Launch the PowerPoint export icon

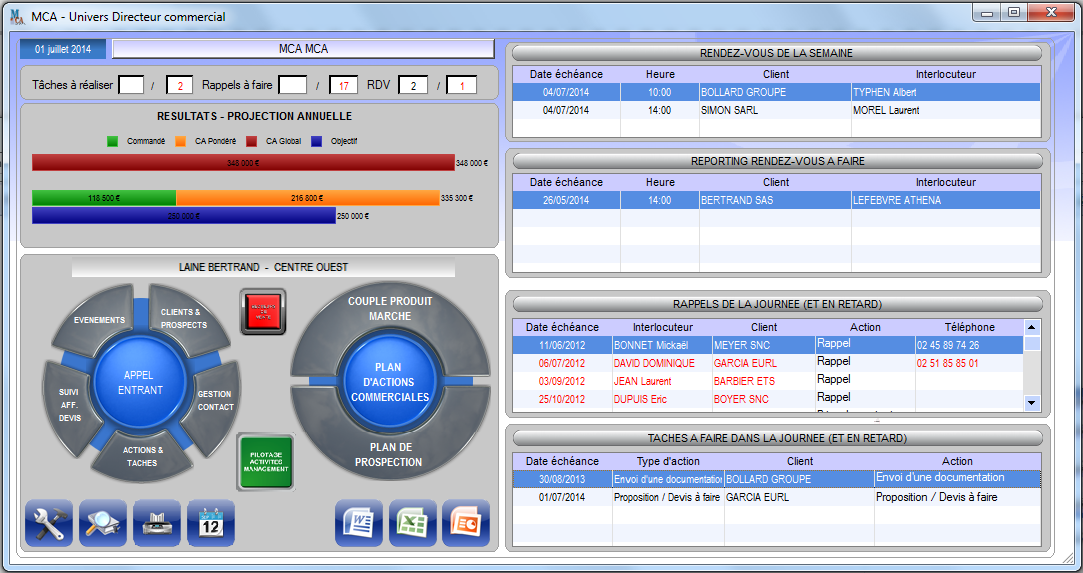coord(466,523)
